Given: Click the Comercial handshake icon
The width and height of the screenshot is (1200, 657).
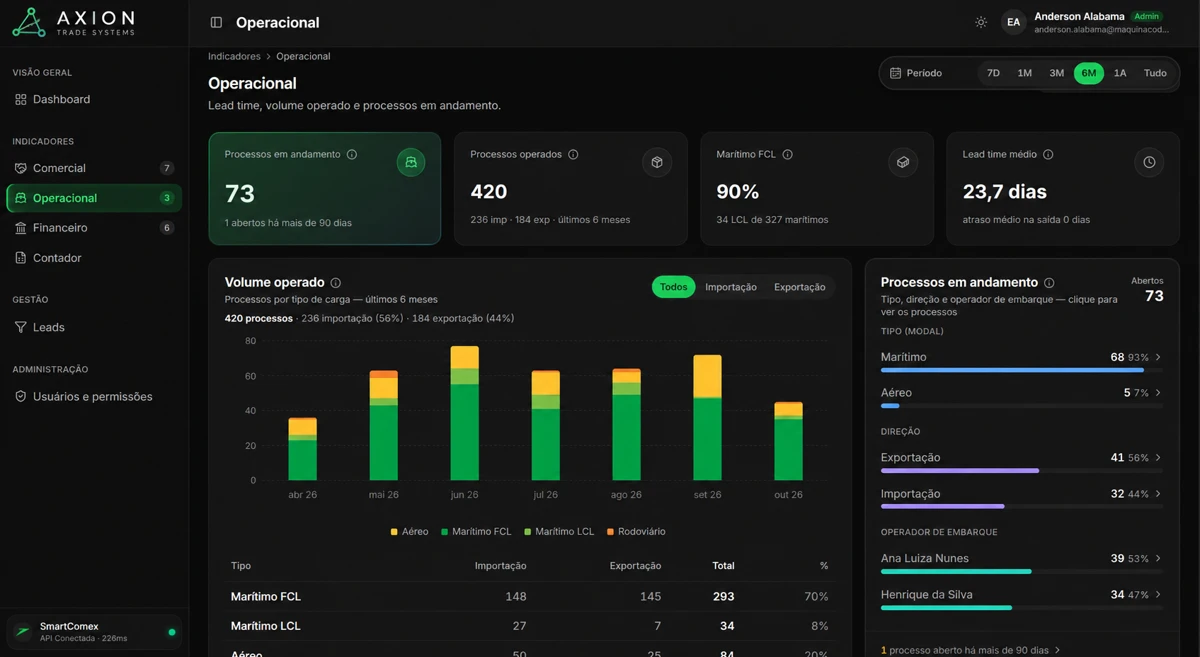Looking at the screenshot, I should (x=21, y=168).
